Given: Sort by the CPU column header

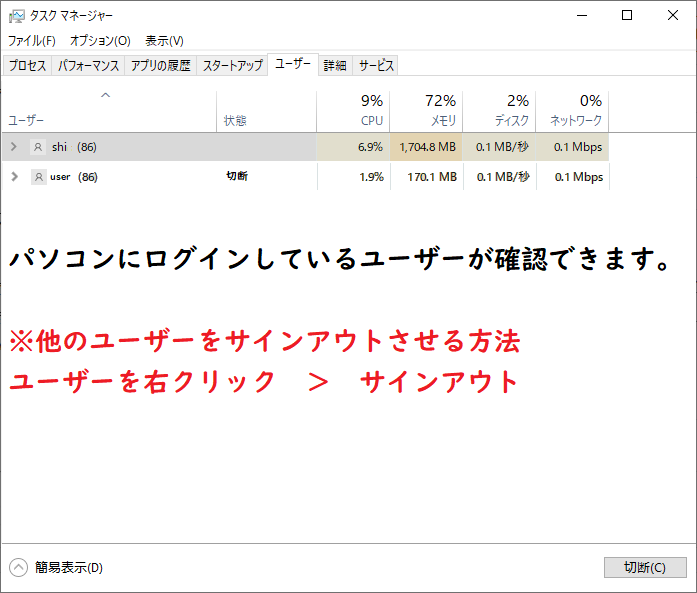Looking at the screenshot, I should tap(353, 112).
